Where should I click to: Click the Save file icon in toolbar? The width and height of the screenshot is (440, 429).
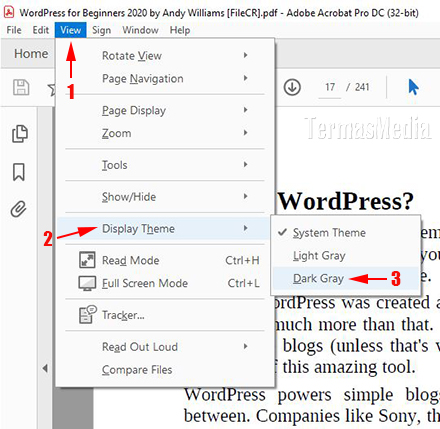point(21,87)
